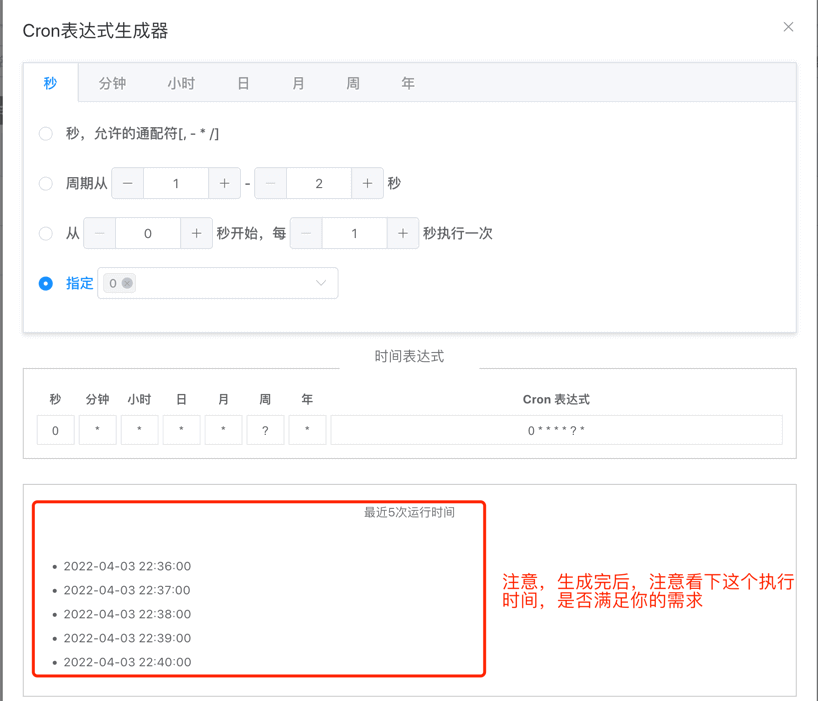Click the 秒 expression field showing 0
Image resolution: width=818 pixels, height=701 pixels.
(55, 431)
